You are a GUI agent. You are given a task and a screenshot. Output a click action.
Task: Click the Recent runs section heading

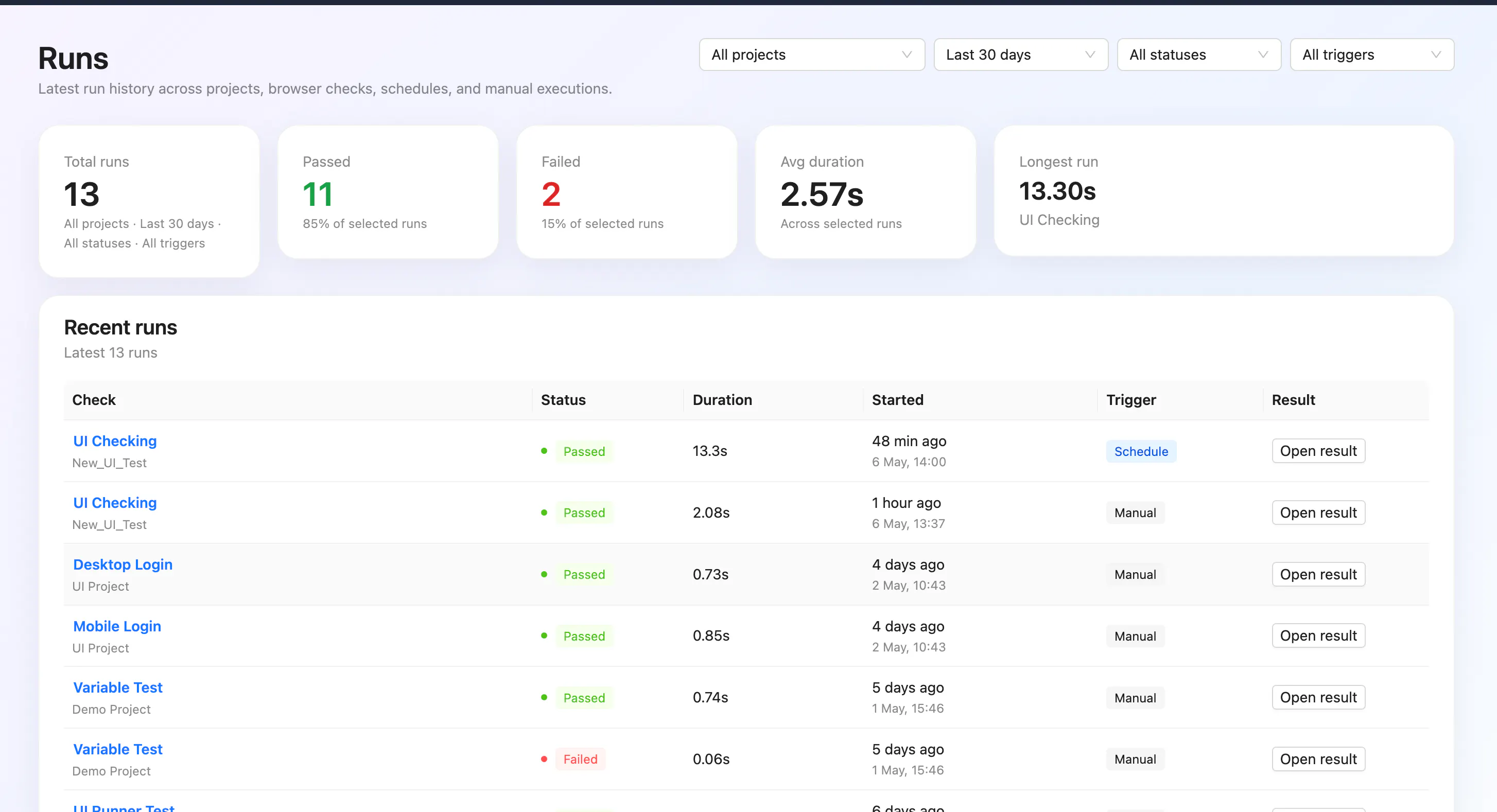(120, 327)
